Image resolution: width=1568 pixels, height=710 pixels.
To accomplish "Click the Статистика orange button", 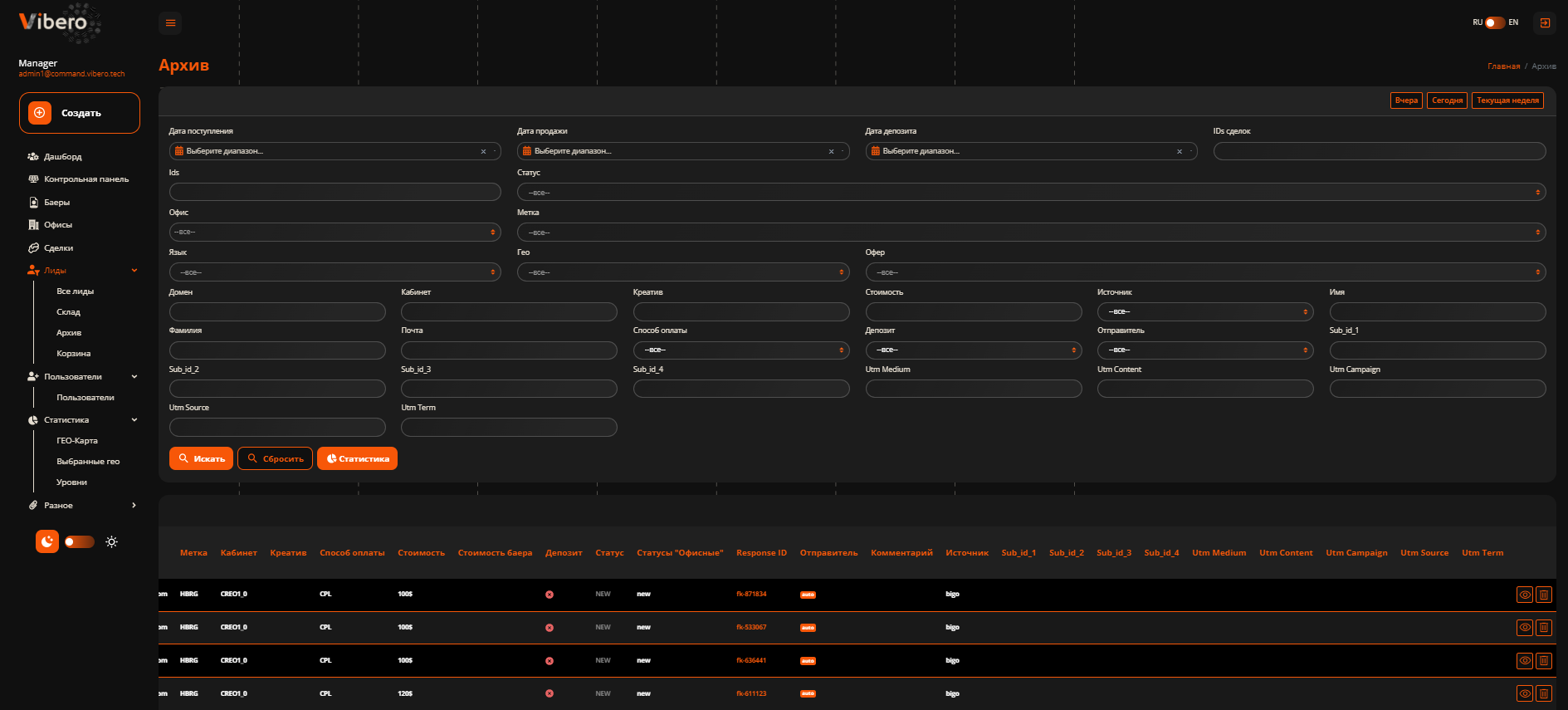I will coord(357,458).
